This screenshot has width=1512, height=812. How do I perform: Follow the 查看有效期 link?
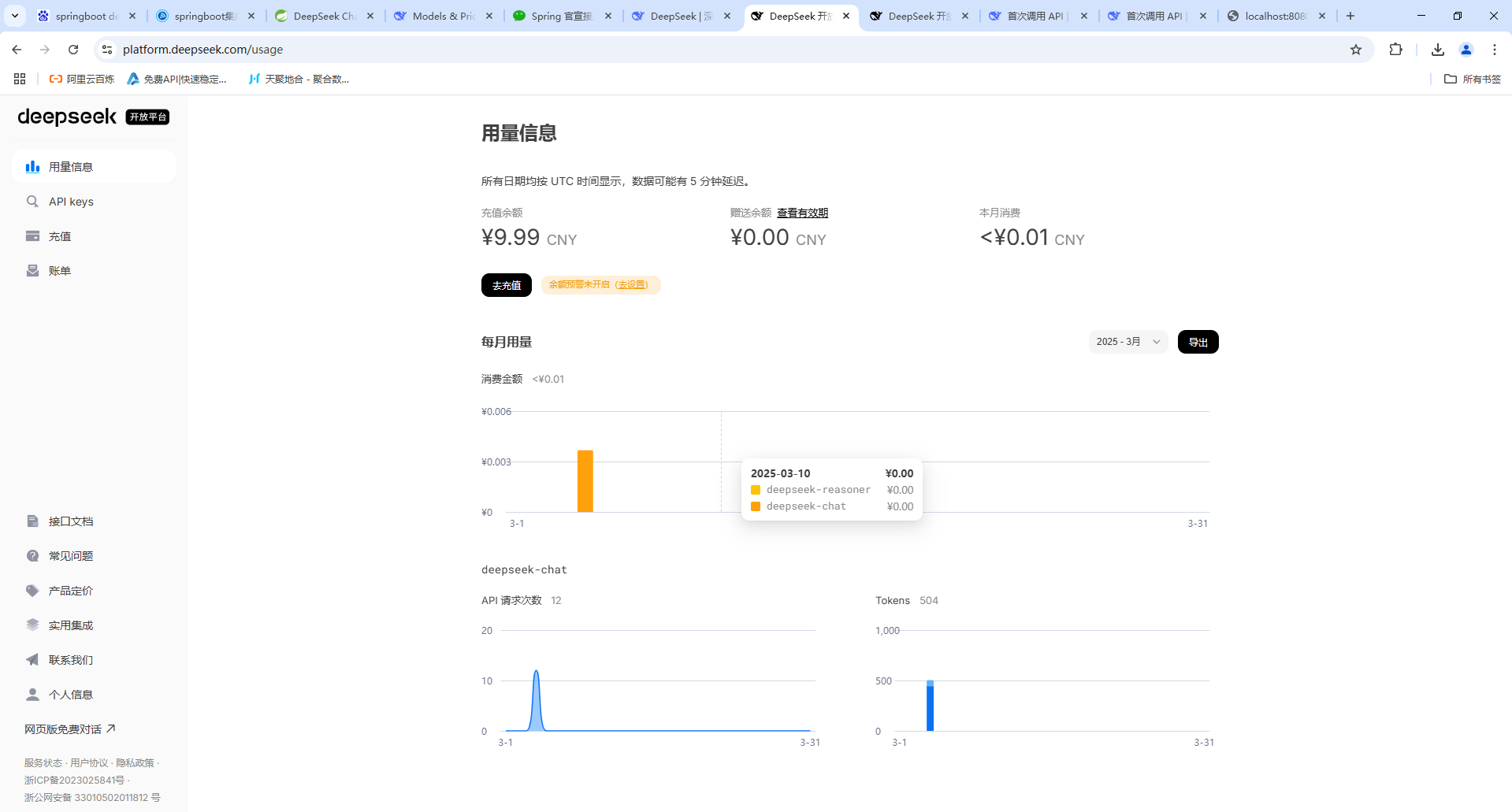click(802, 213)
